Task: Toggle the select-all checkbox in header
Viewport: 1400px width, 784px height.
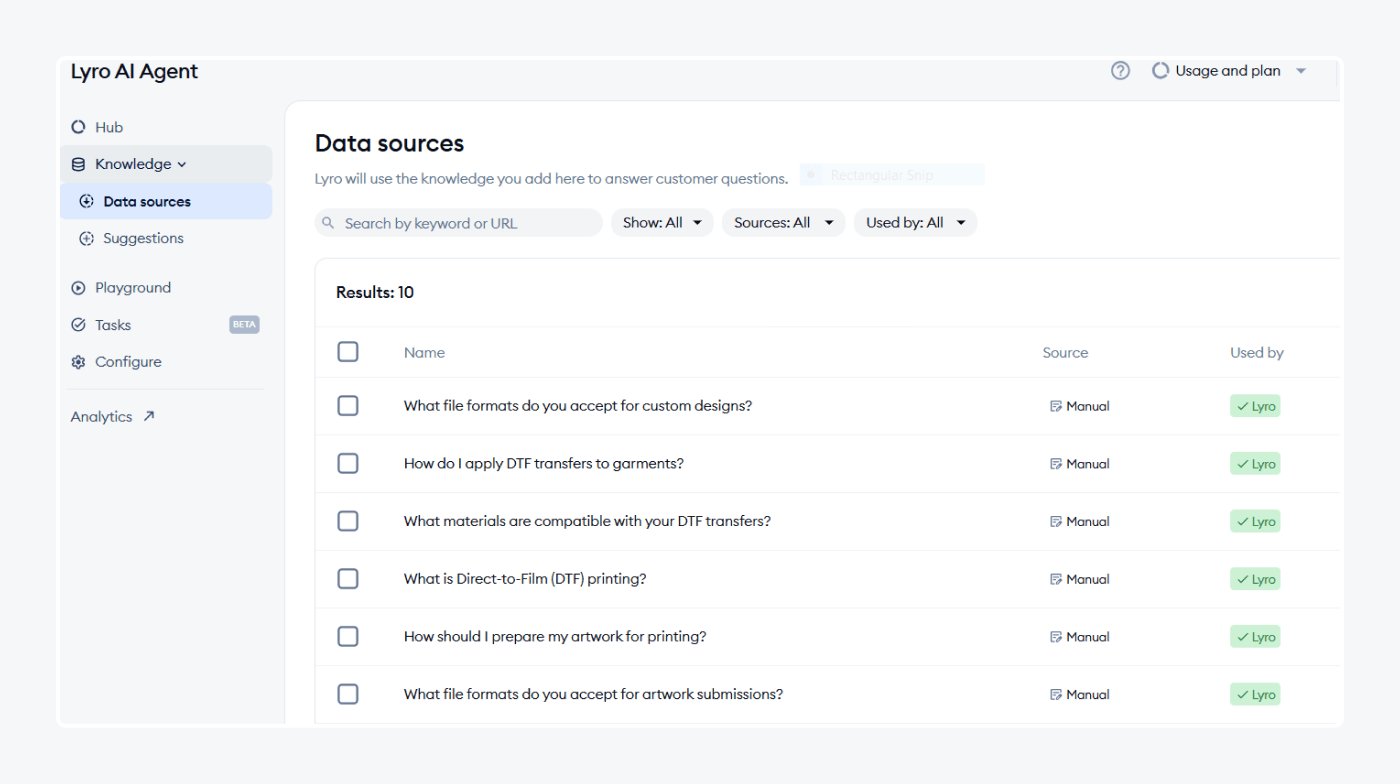Action: click(348, 352)
